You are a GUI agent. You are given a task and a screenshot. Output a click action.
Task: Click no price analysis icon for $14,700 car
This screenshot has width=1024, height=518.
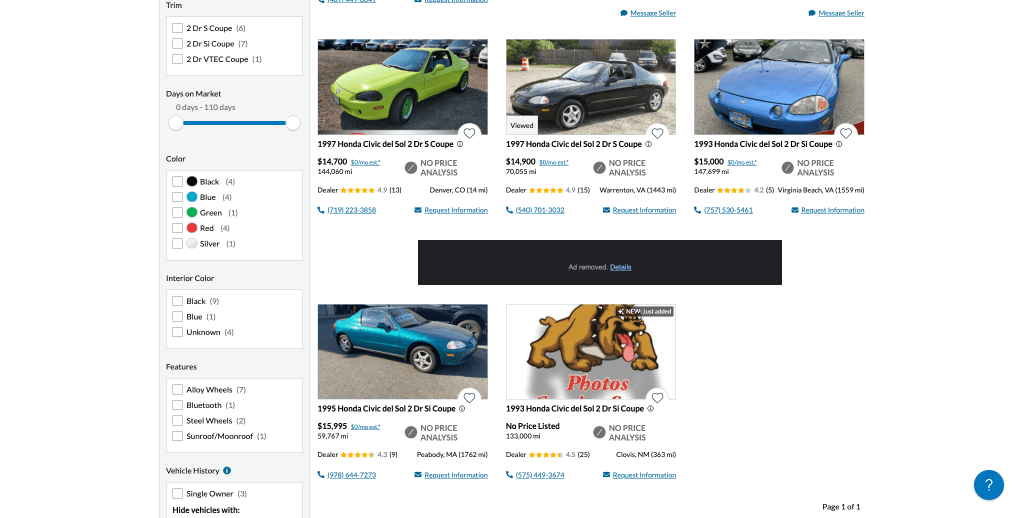tap(411, 168)
